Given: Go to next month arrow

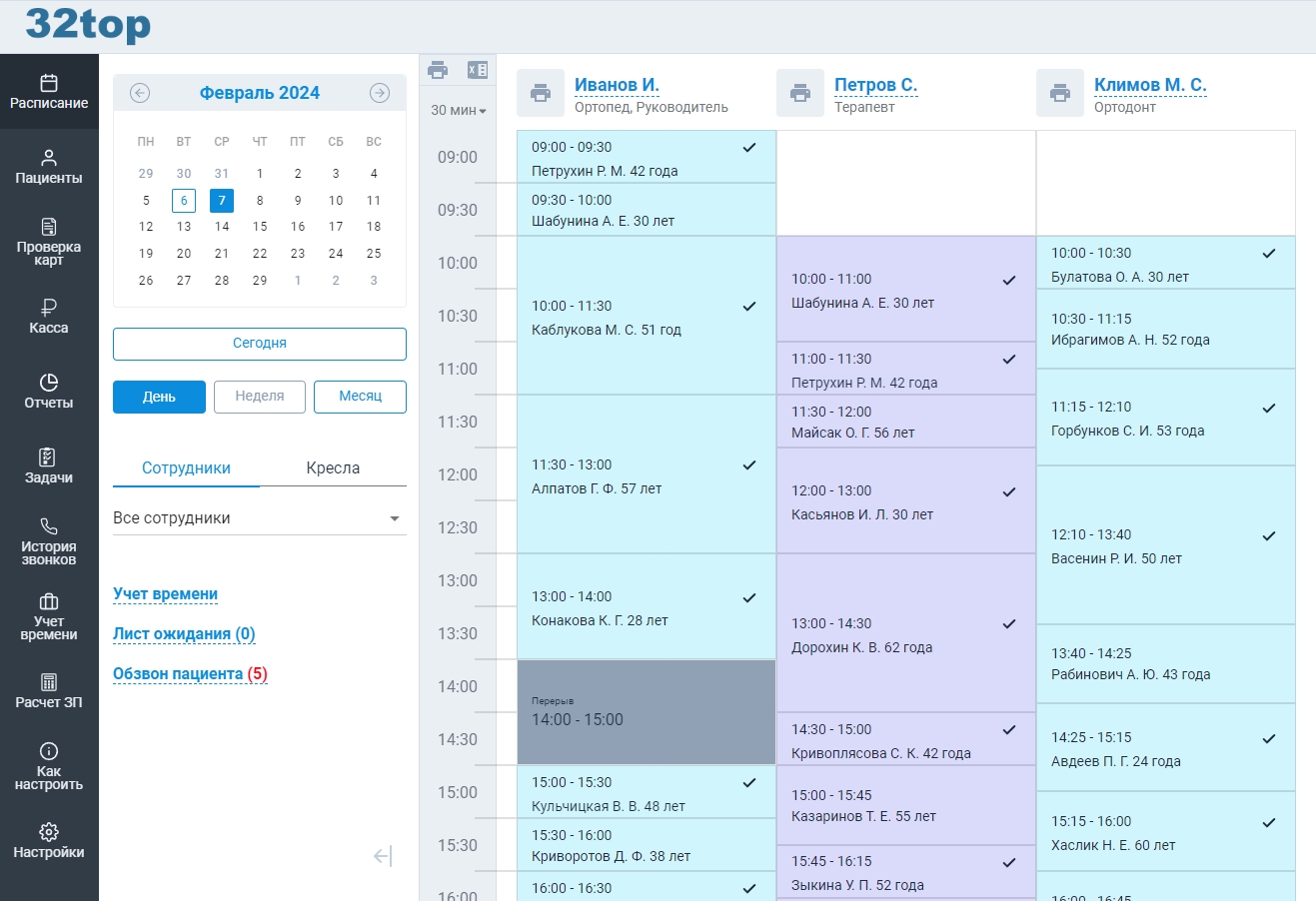Looking at the screenshot, I should click(380, 93).
